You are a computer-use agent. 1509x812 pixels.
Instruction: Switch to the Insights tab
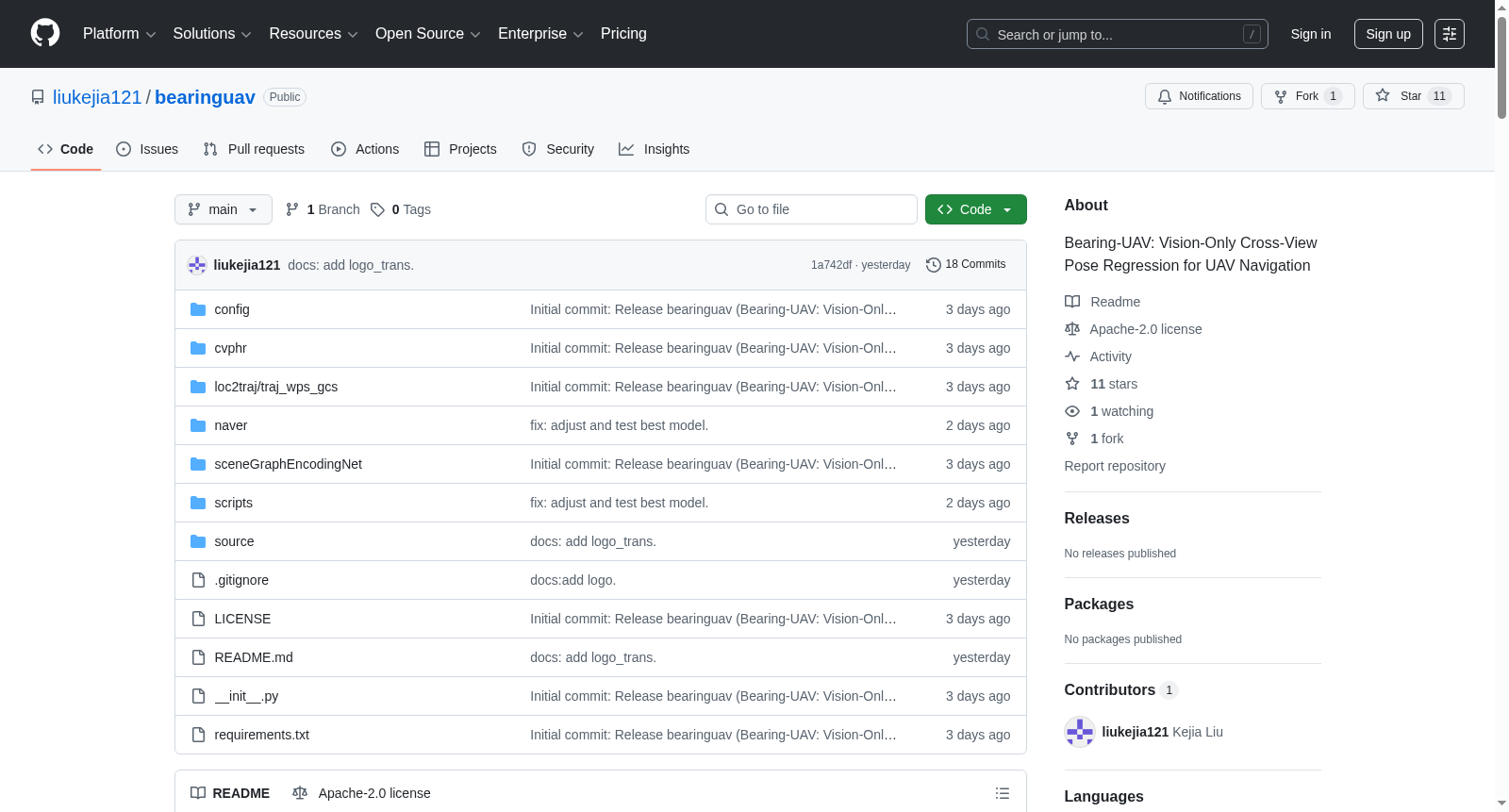(655, 149)
